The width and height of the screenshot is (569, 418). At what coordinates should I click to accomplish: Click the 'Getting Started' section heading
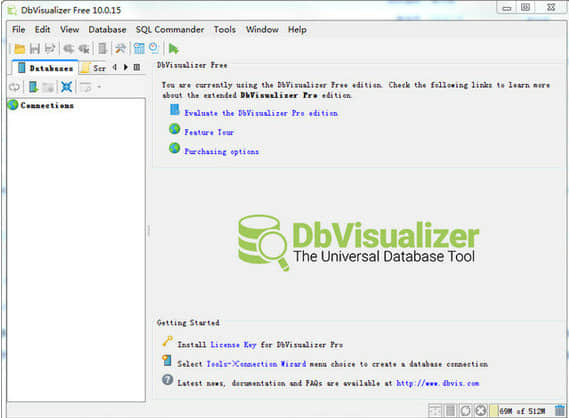(x=188, y=323)
